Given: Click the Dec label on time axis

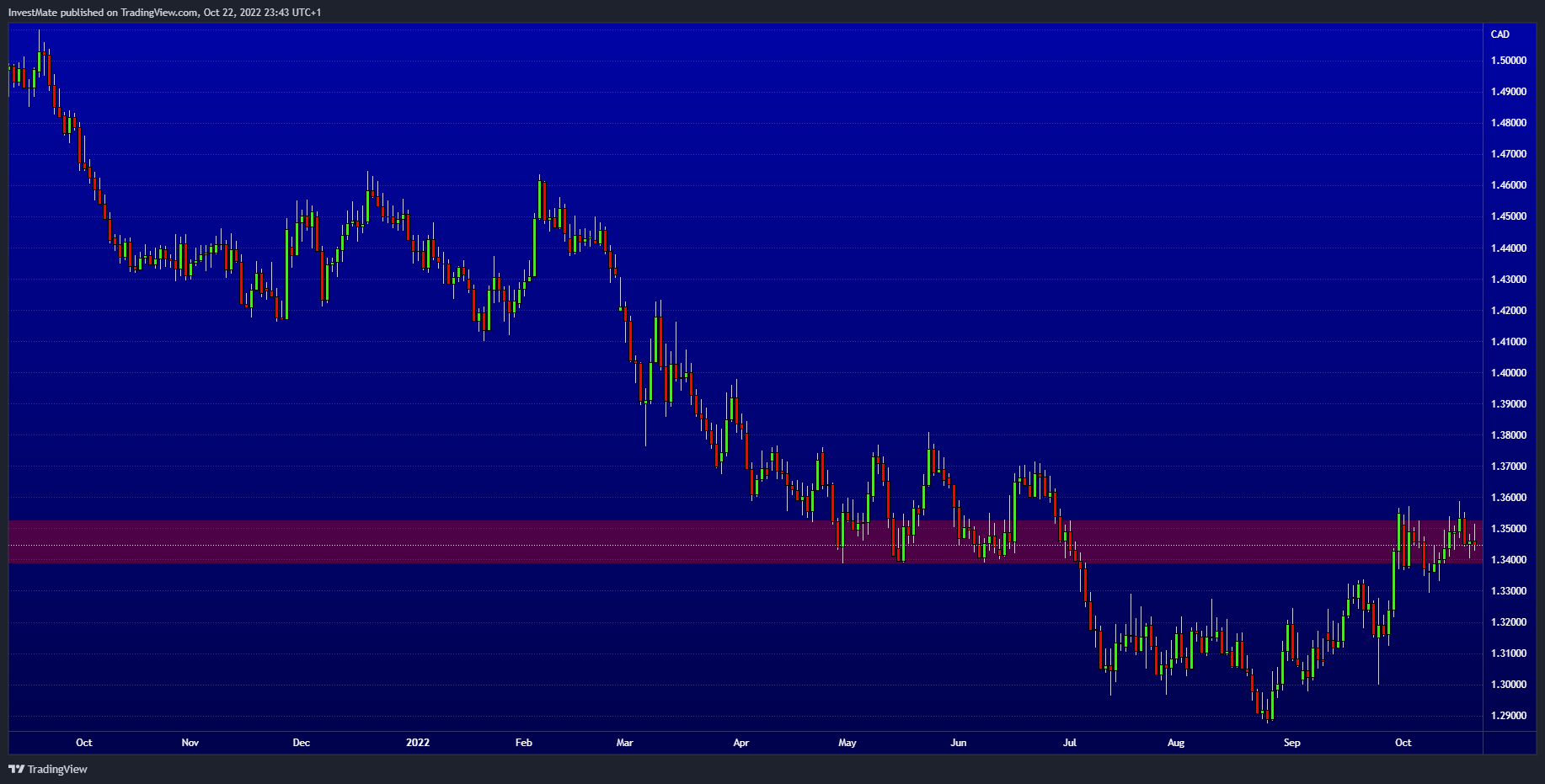Looking at the screenshot, I should pyautogui.click(x=302, y=743).
